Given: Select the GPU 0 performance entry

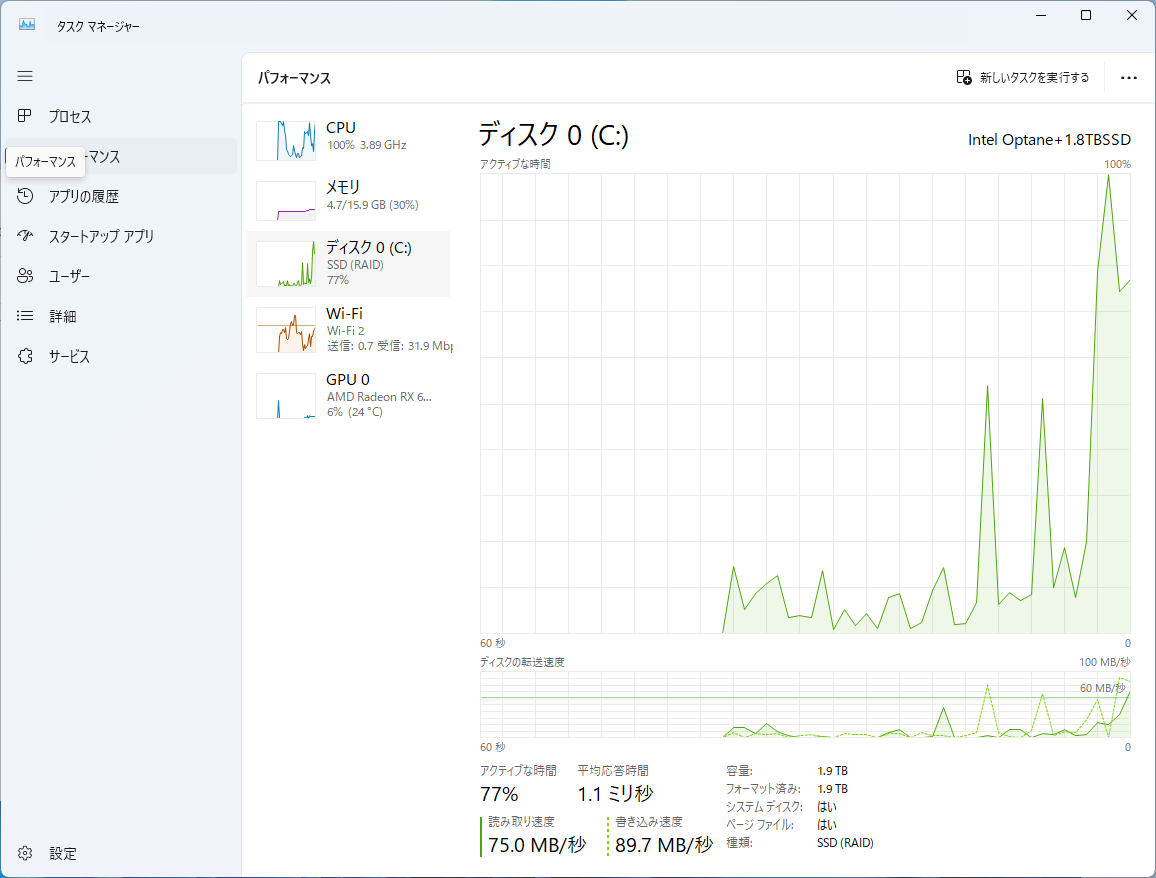Looking at the screenshot, I should tap(286, 395).
